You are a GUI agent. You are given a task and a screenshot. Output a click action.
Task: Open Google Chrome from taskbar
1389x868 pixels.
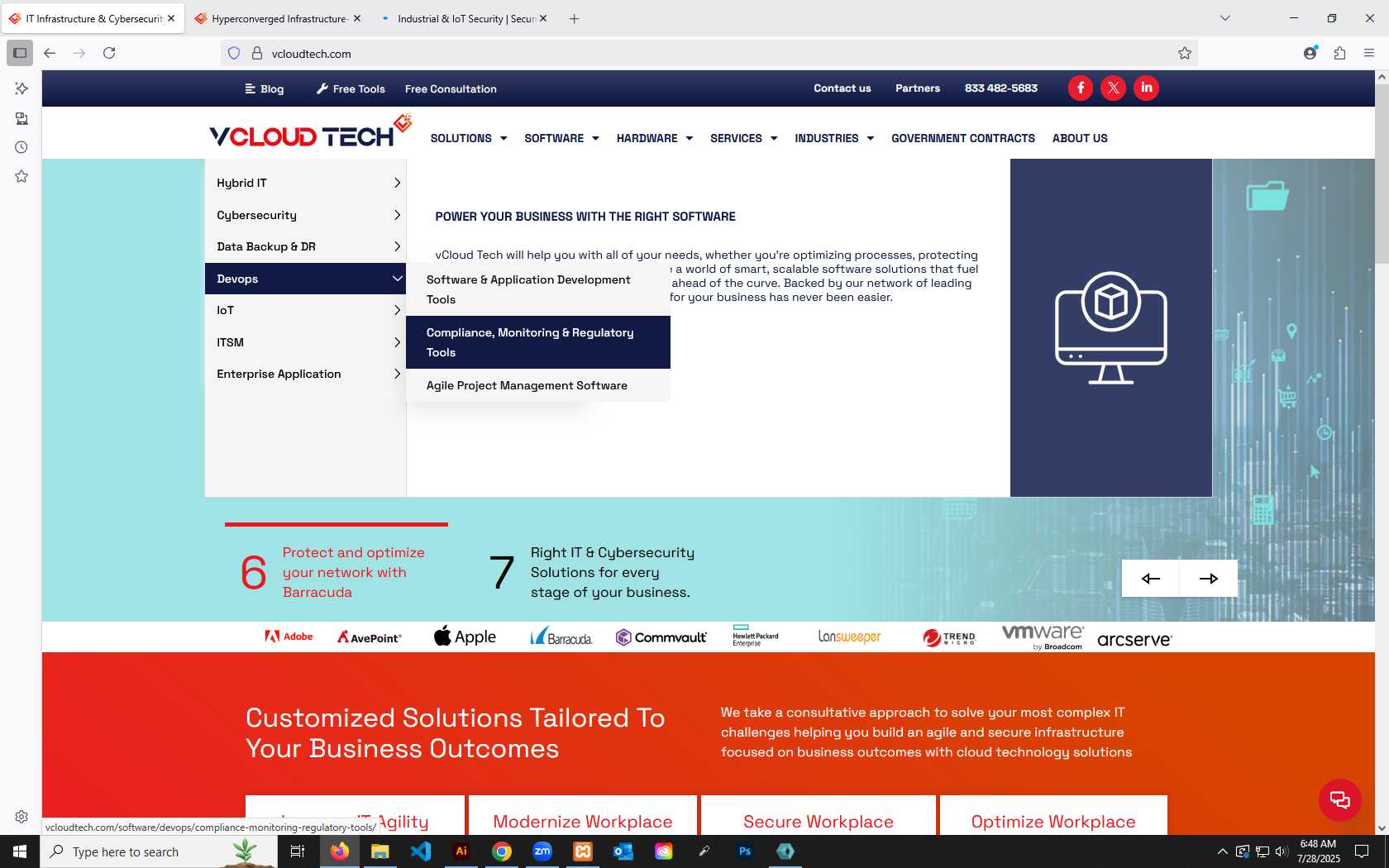502,851
